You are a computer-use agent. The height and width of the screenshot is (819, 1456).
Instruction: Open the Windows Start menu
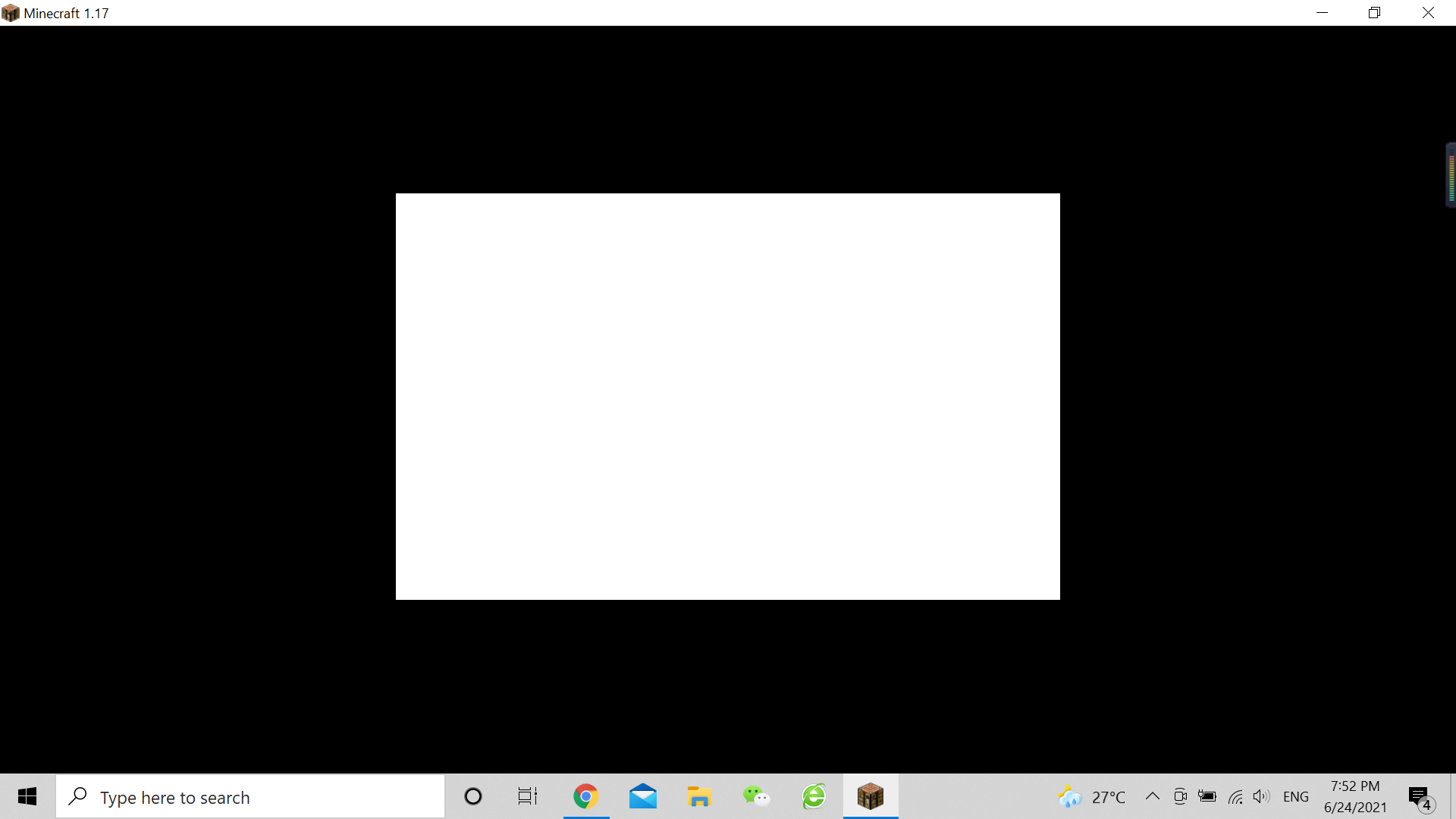[27, 797]
